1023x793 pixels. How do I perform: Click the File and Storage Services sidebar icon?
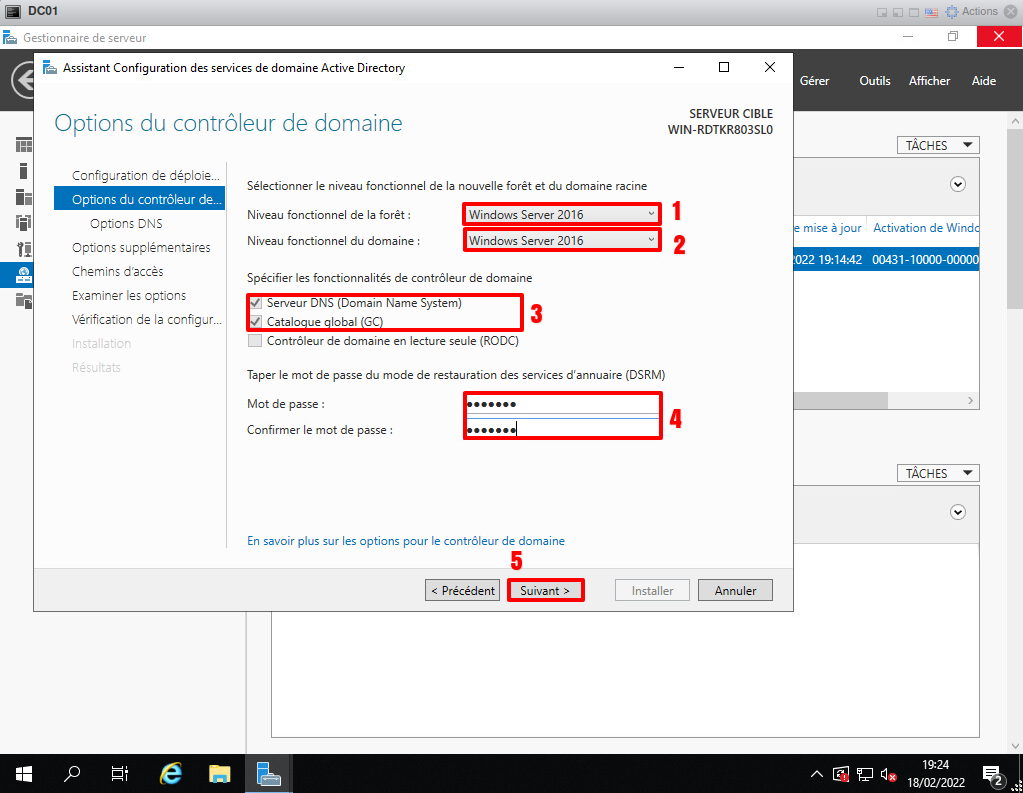point(23,300)
